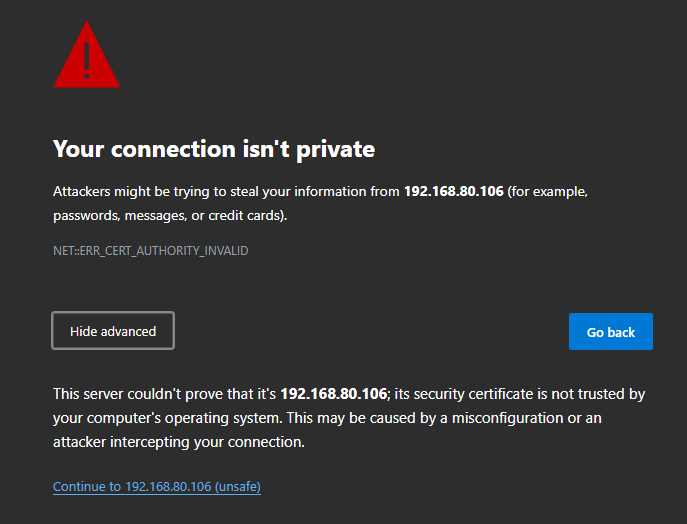
Task: Click NET::ERR_CERT_AUTHORITY_INVALID error code
Action: (x=150, y=251)
